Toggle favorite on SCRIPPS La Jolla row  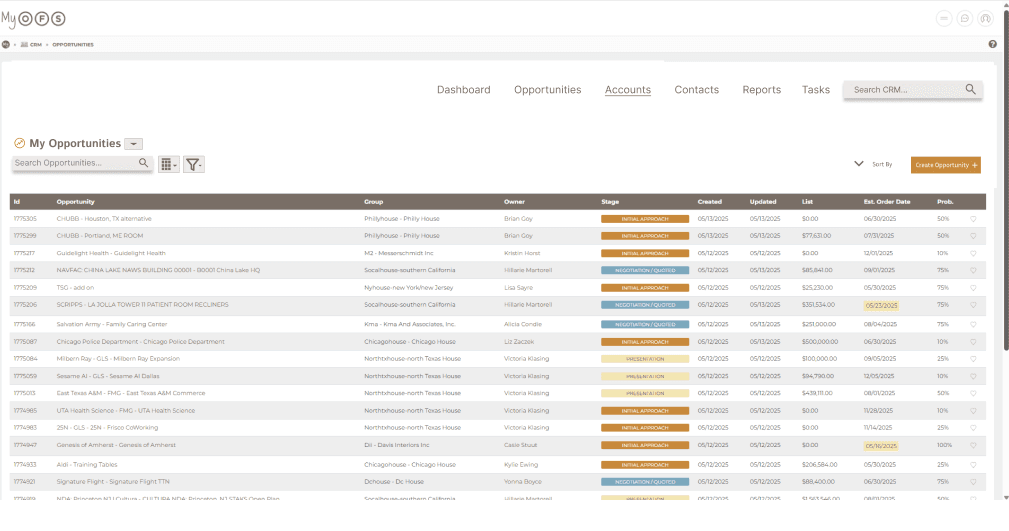pyautogui.click(x=973, y=305)
